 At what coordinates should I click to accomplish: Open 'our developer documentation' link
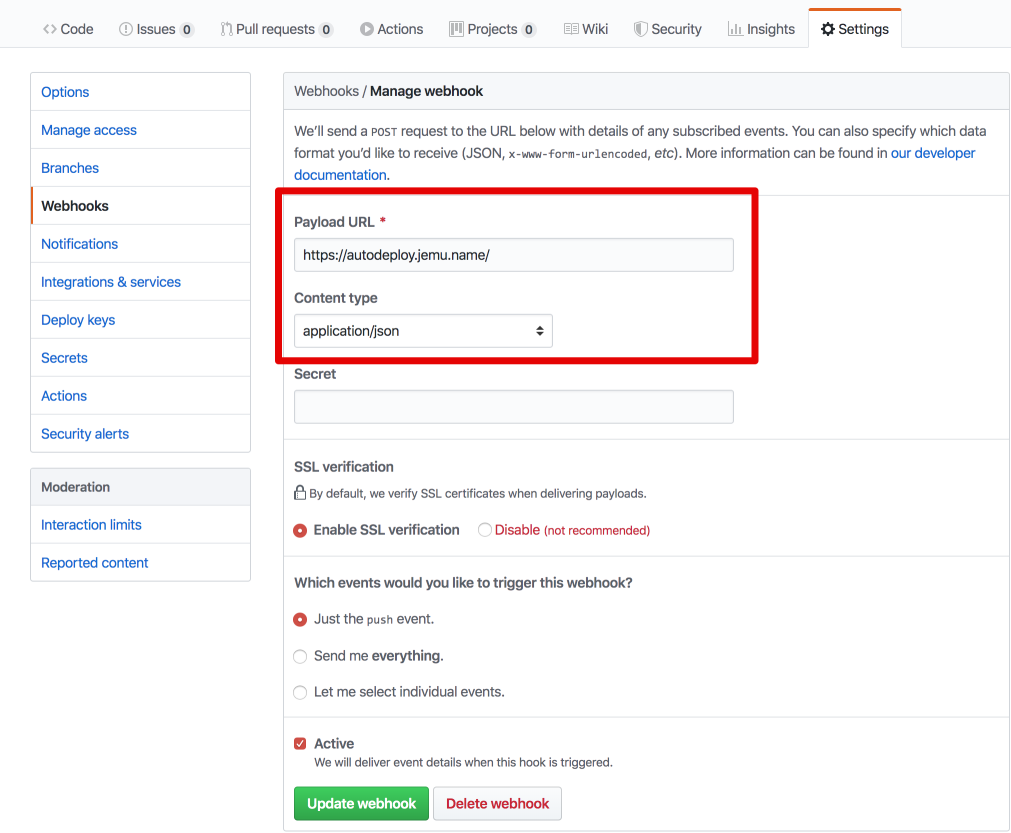point(933,153)
